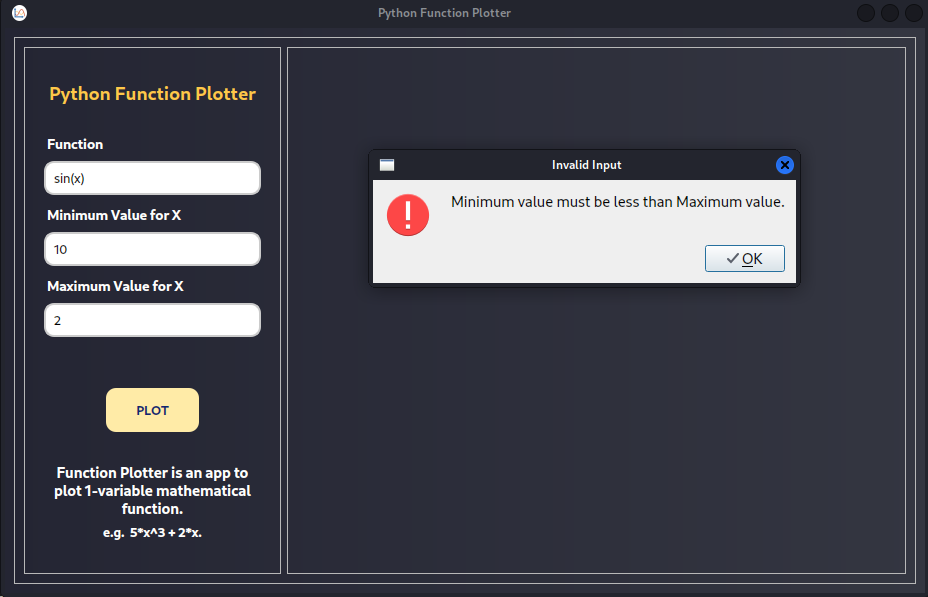Focus the Function input containing sin(x)
The width and height of the screenshot is (928, 597).
click(x=152, y=178)
